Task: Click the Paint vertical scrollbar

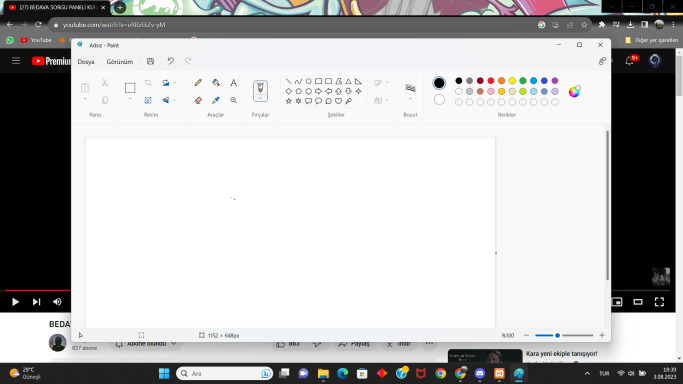Action: (607, 205)
